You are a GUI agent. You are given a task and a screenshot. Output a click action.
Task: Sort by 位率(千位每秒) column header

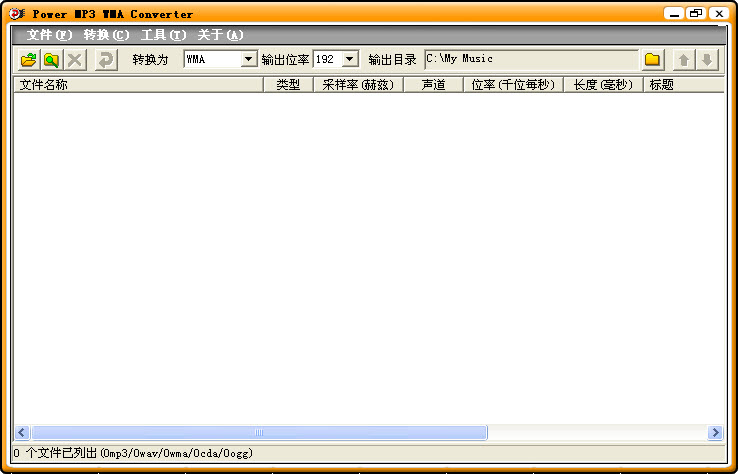point(513,85)
